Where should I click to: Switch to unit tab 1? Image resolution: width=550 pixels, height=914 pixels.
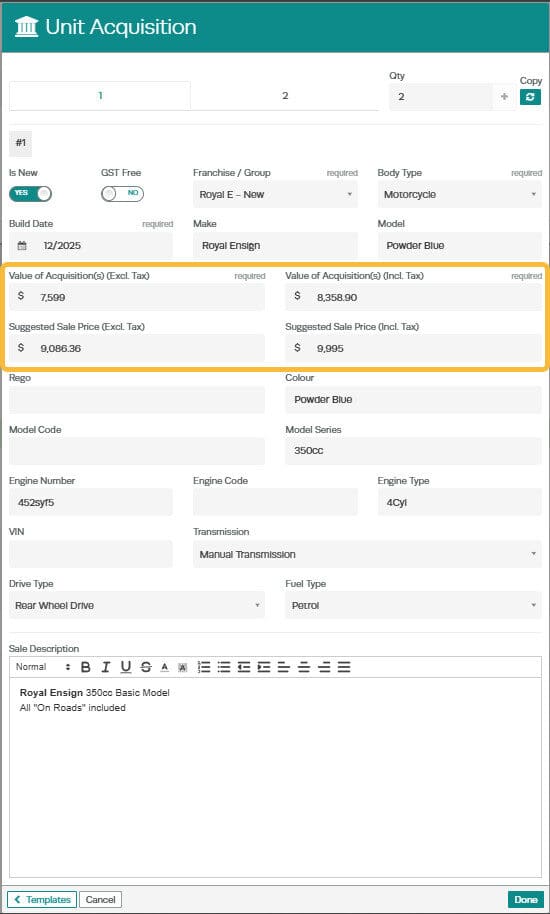100,96
